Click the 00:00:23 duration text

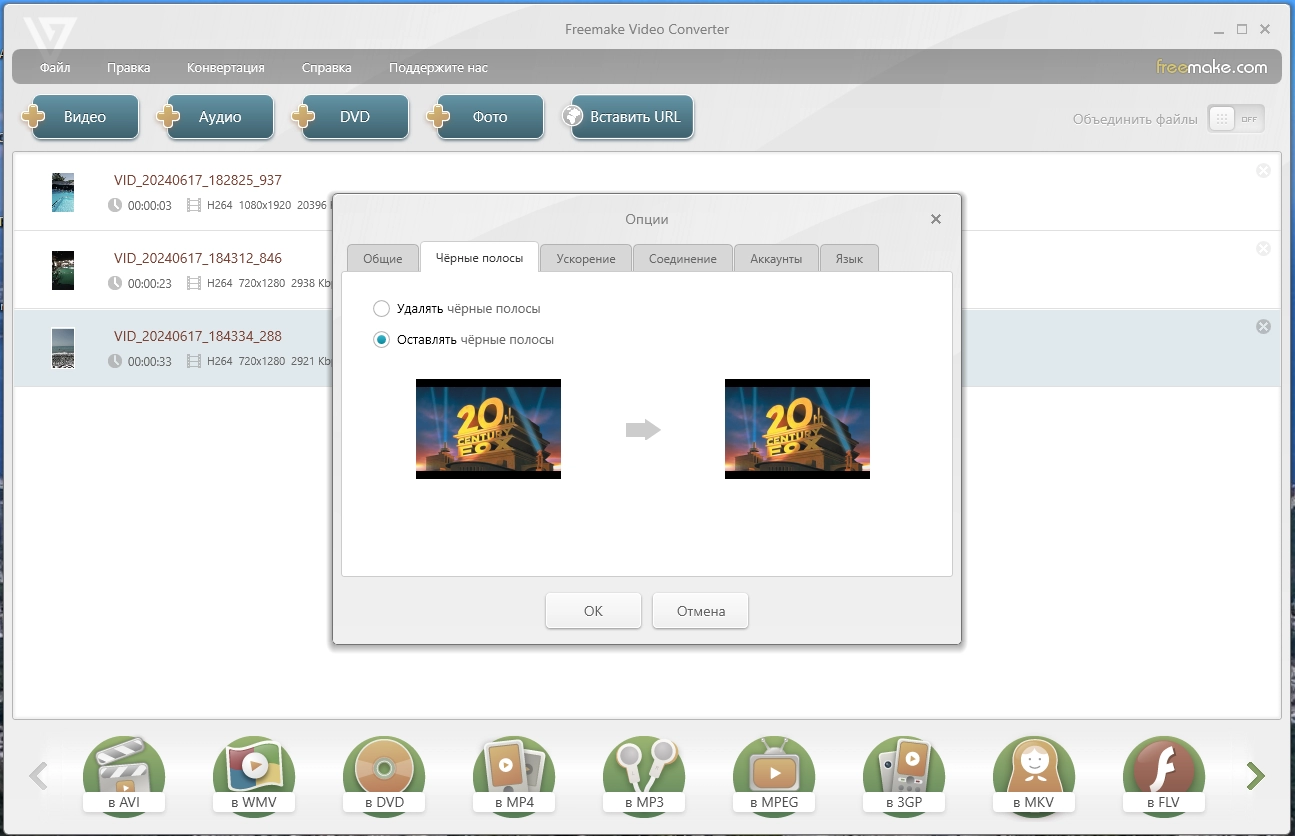coord(150,283)
